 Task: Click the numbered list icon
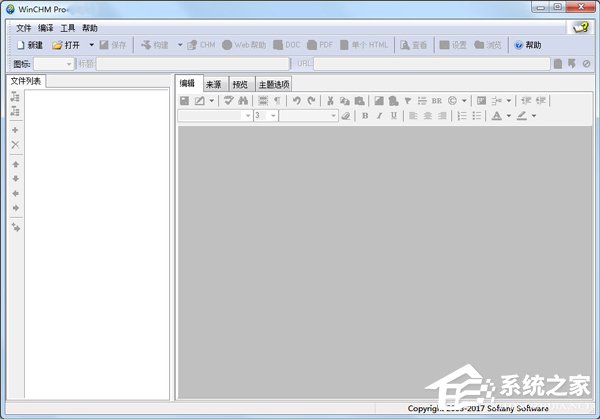point(462,116)
